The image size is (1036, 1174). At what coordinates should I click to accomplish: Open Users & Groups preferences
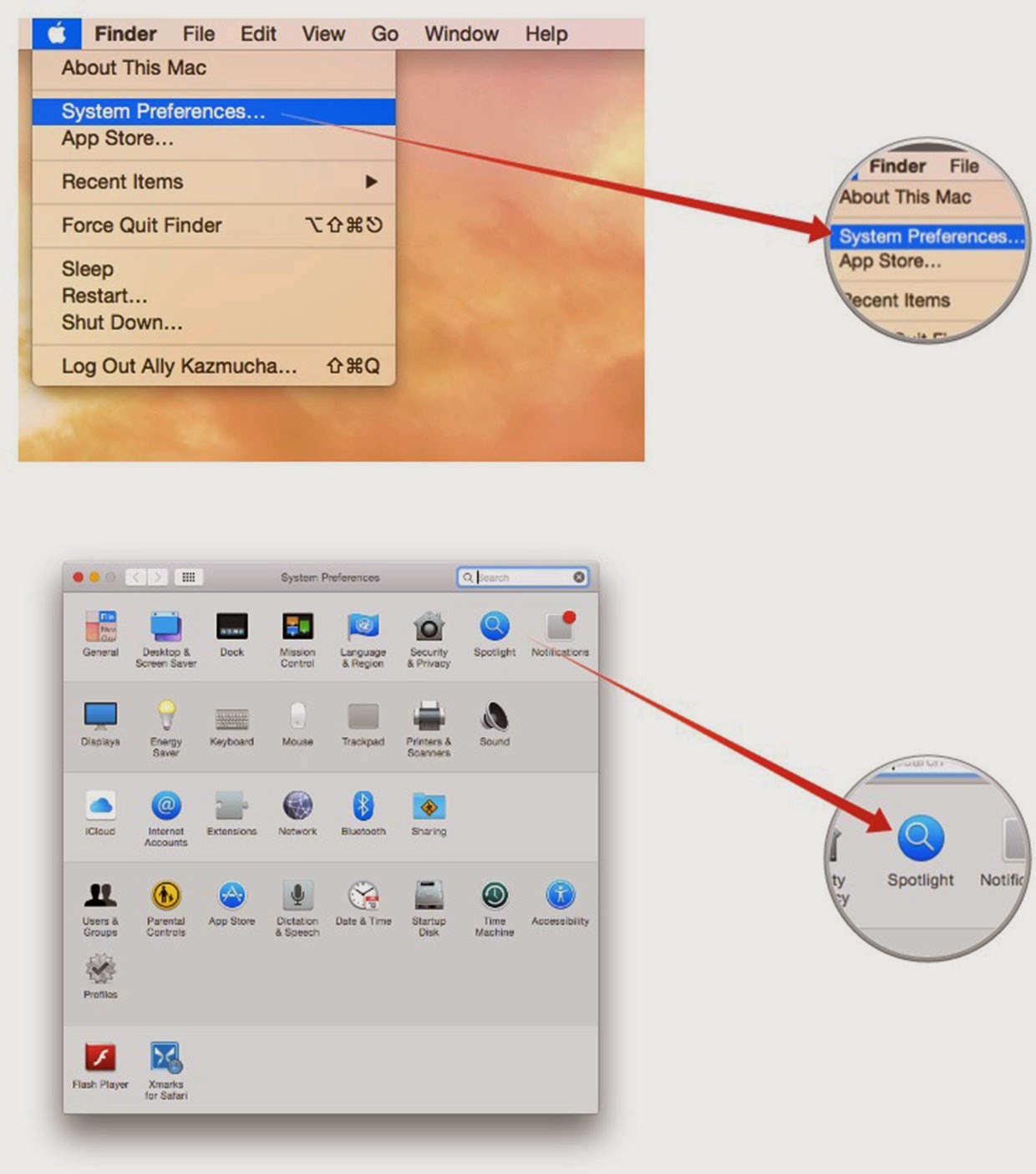point(100,908)
